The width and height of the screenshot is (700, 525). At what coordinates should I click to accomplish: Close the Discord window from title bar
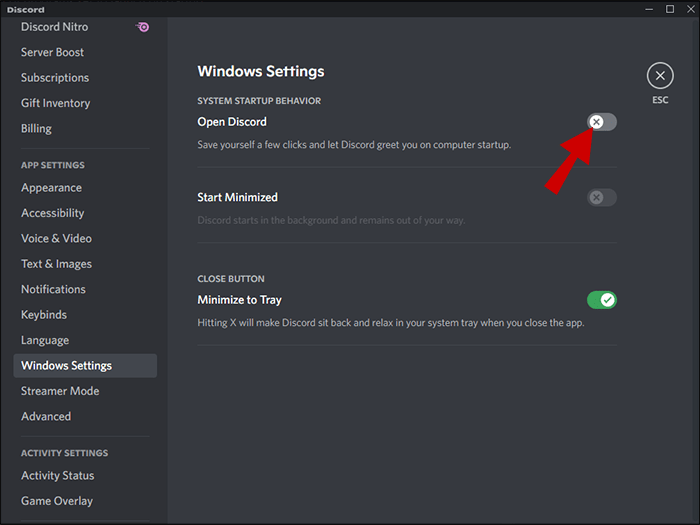[690, 9]
